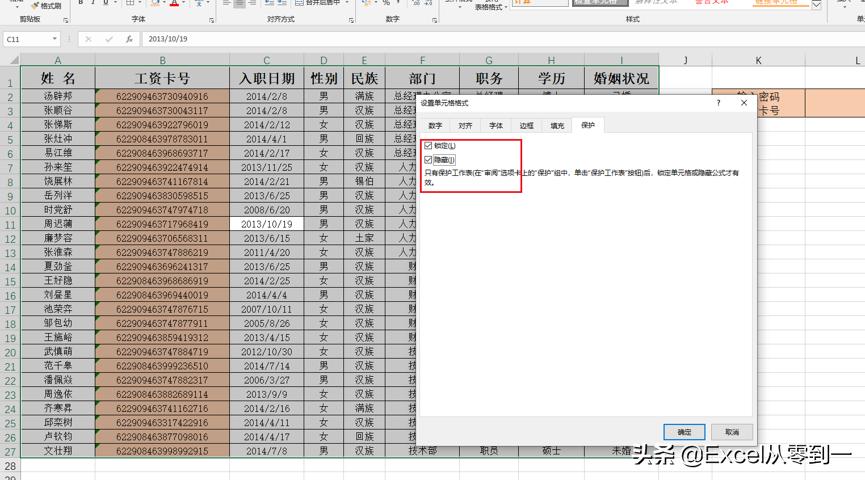865x480 pixels.
Task: Open the Name Box dropdown next to C11
Action: click(x=55, y=39)
